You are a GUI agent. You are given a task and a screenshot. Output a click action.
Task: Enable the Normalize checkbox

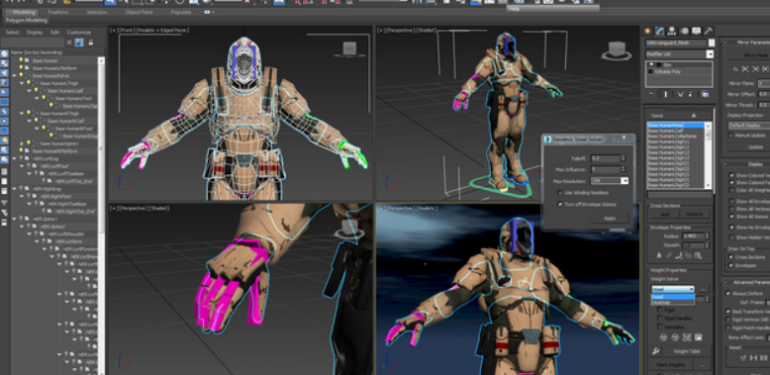tap(660, 326)
